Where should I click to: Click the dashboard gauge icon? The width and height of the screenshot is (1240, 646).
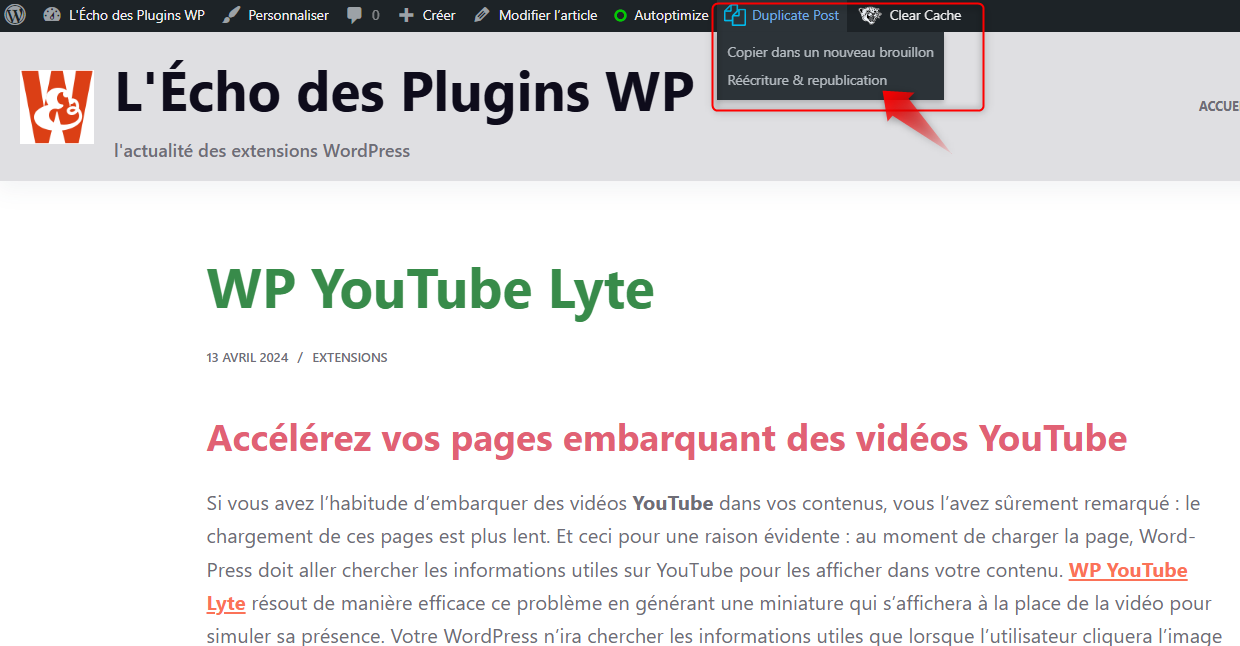[52, 15]
